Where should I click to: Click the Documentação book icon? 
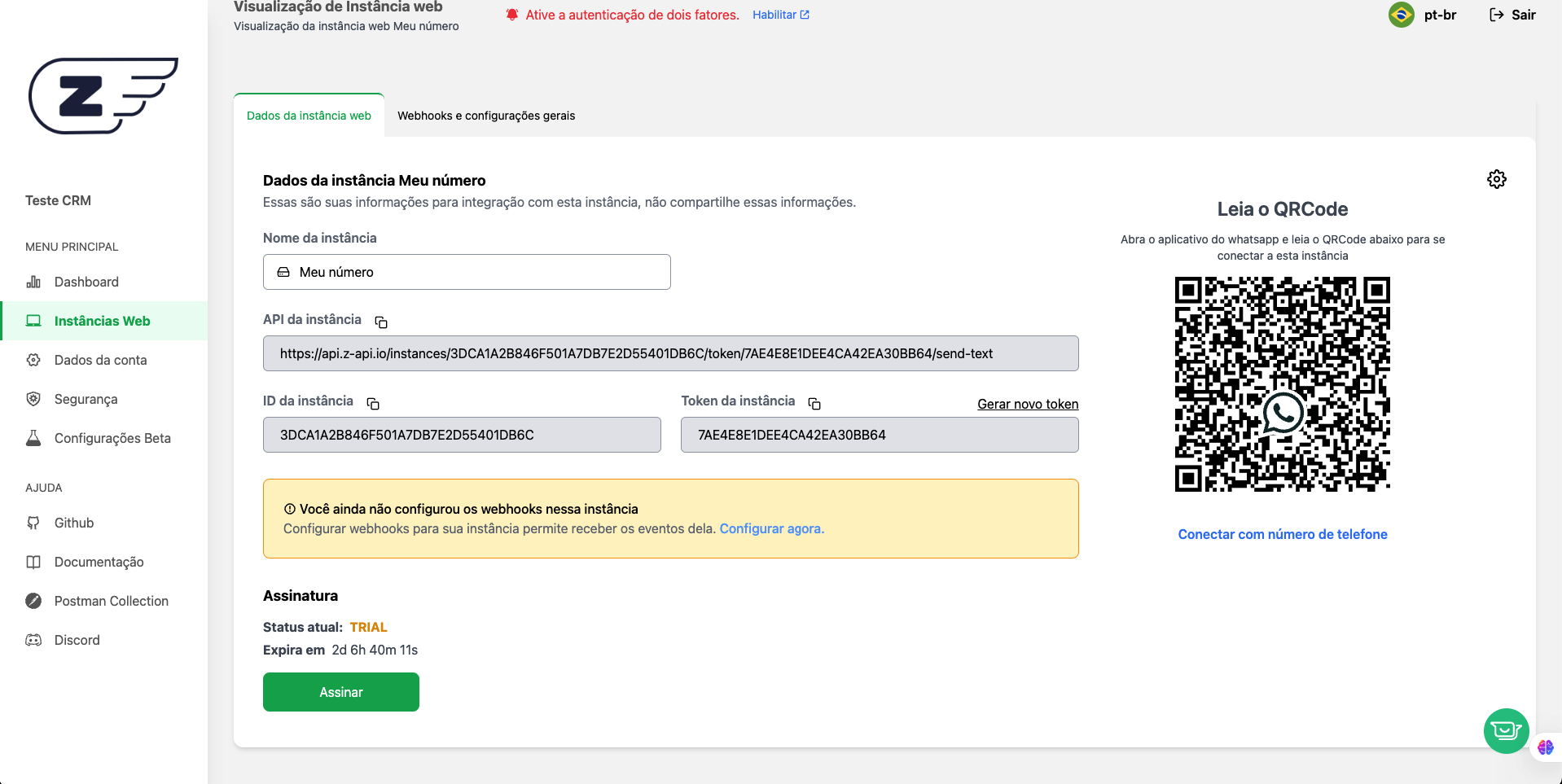coord(33,562)
